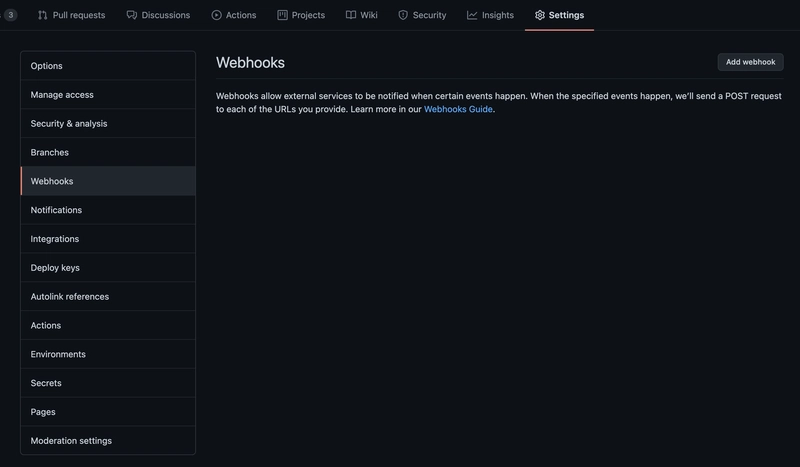Select Pages in the sidebar
Screen dimensions: 800x467
pos(108,412)
